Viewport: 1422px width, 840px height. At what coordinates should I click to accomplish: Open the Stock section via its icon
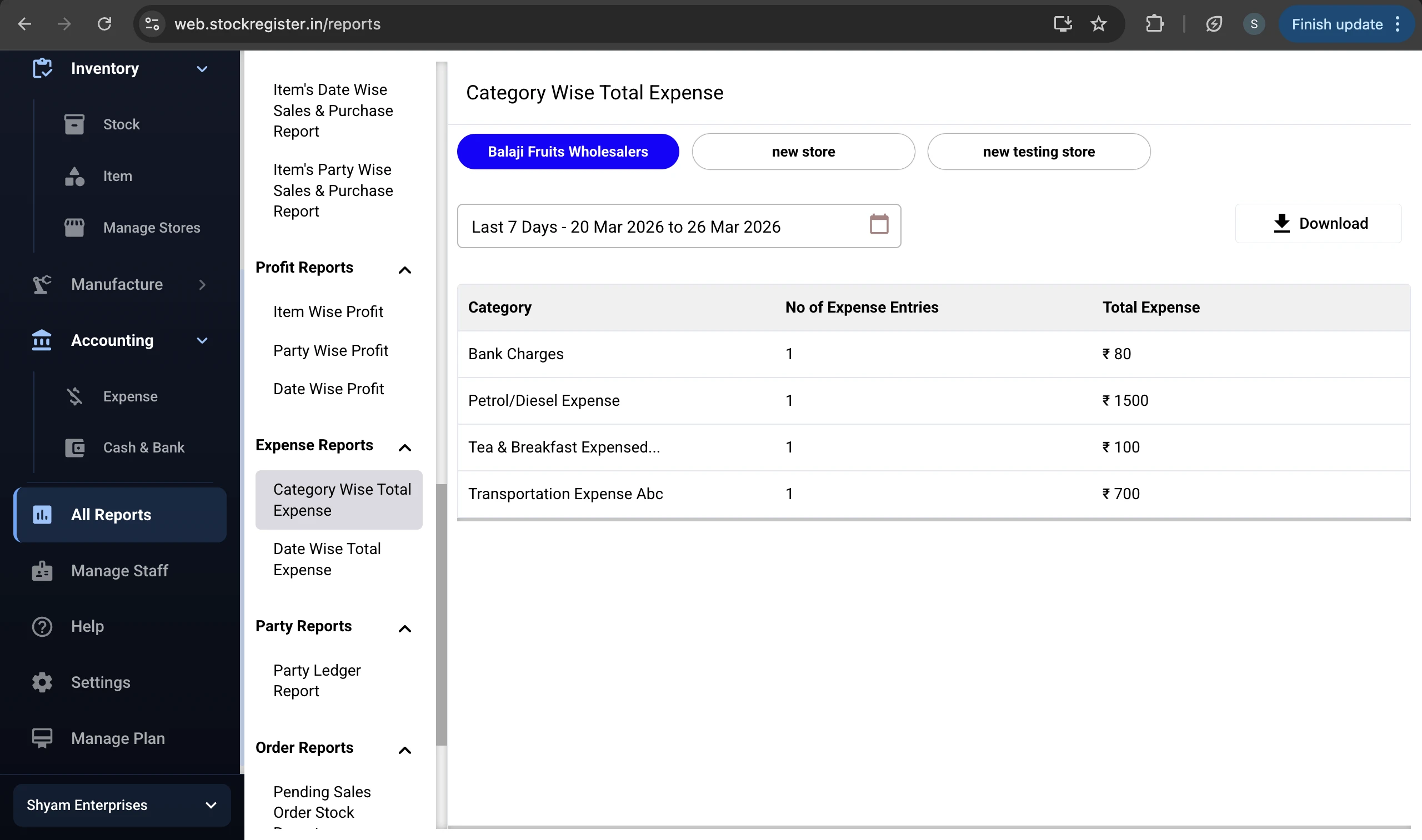(76, 124)
